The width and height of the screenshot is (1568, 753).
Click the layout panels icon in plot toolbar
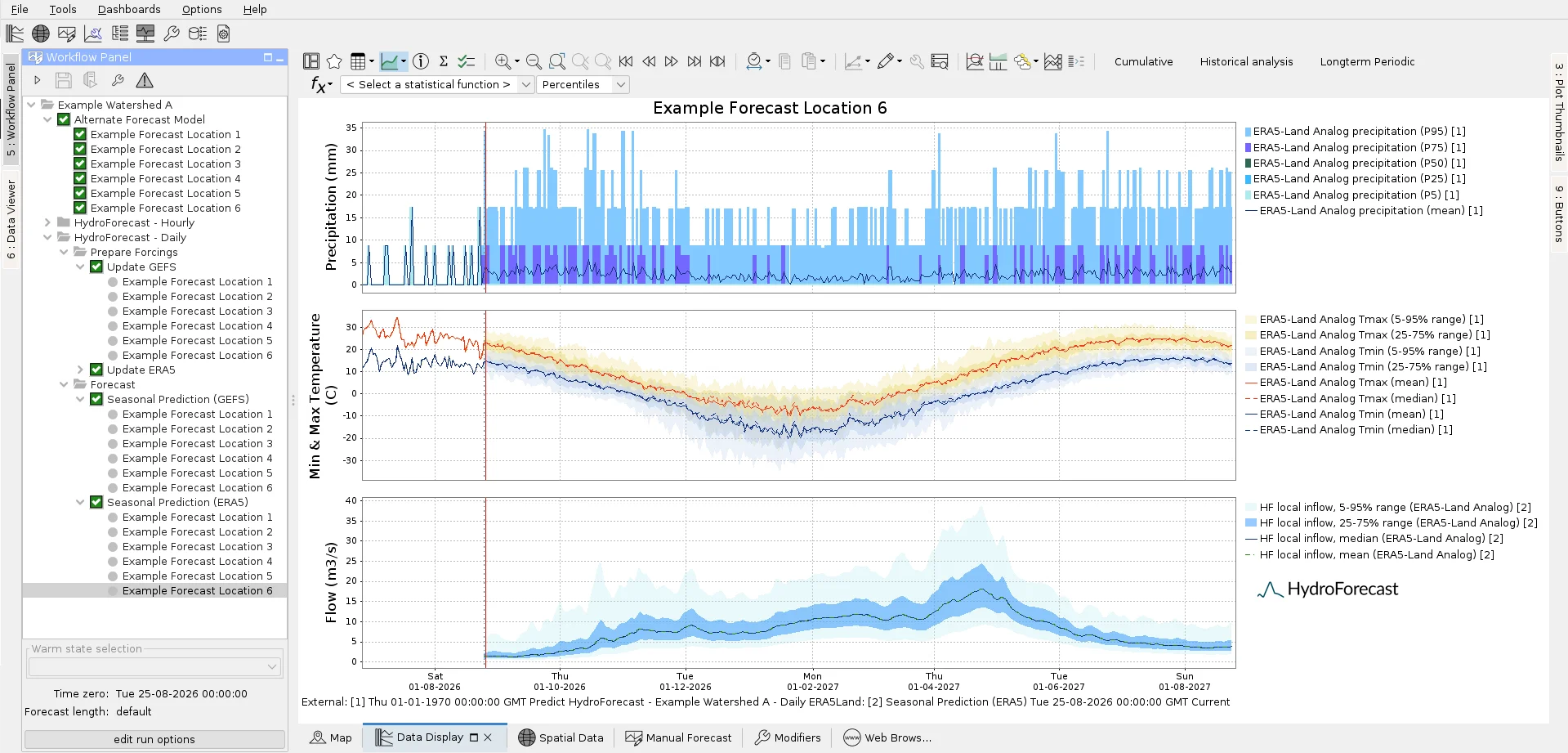coord(311,61)
